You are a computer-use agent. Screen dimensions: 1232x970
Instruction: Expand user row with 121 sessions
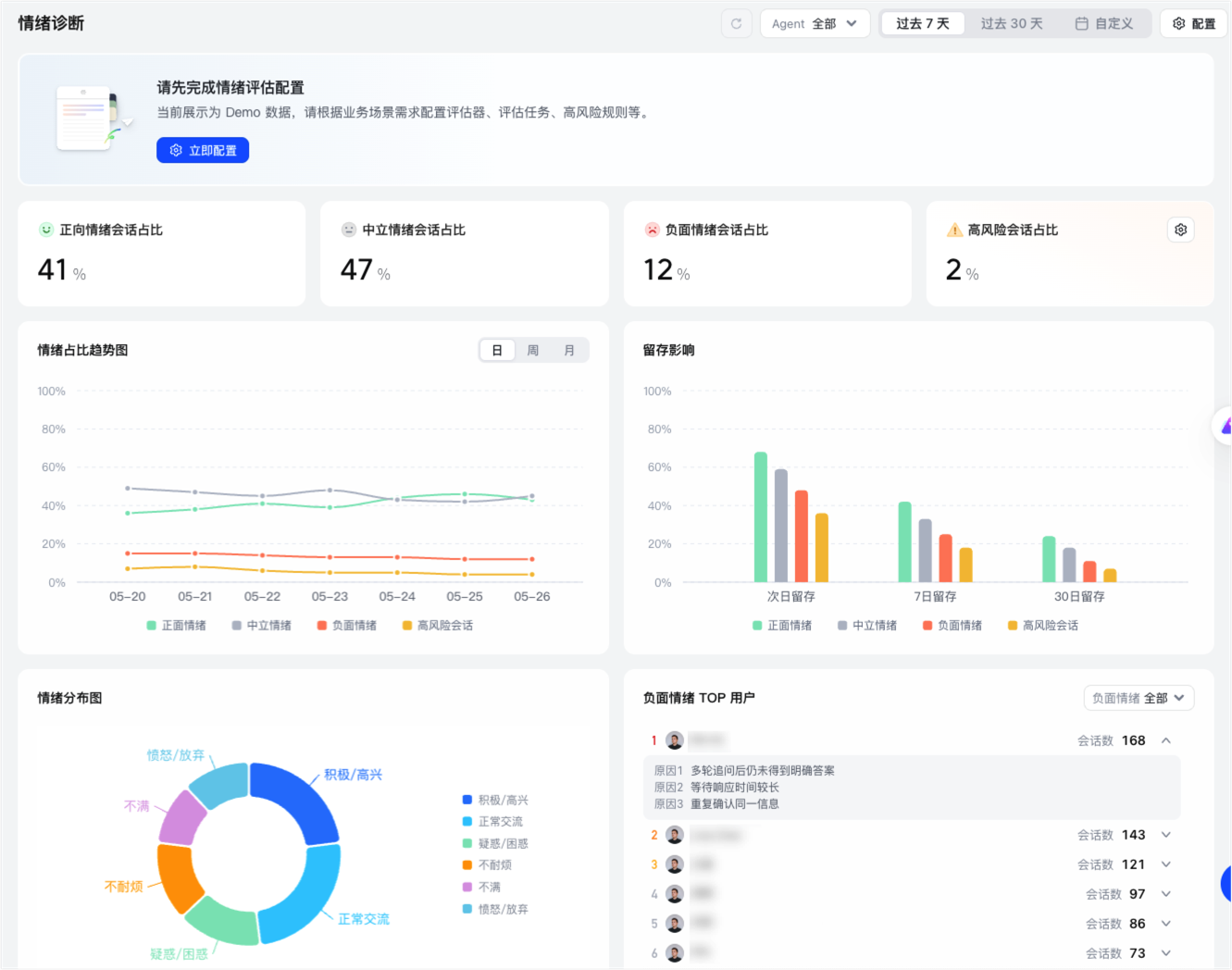tap(1166, 864)
